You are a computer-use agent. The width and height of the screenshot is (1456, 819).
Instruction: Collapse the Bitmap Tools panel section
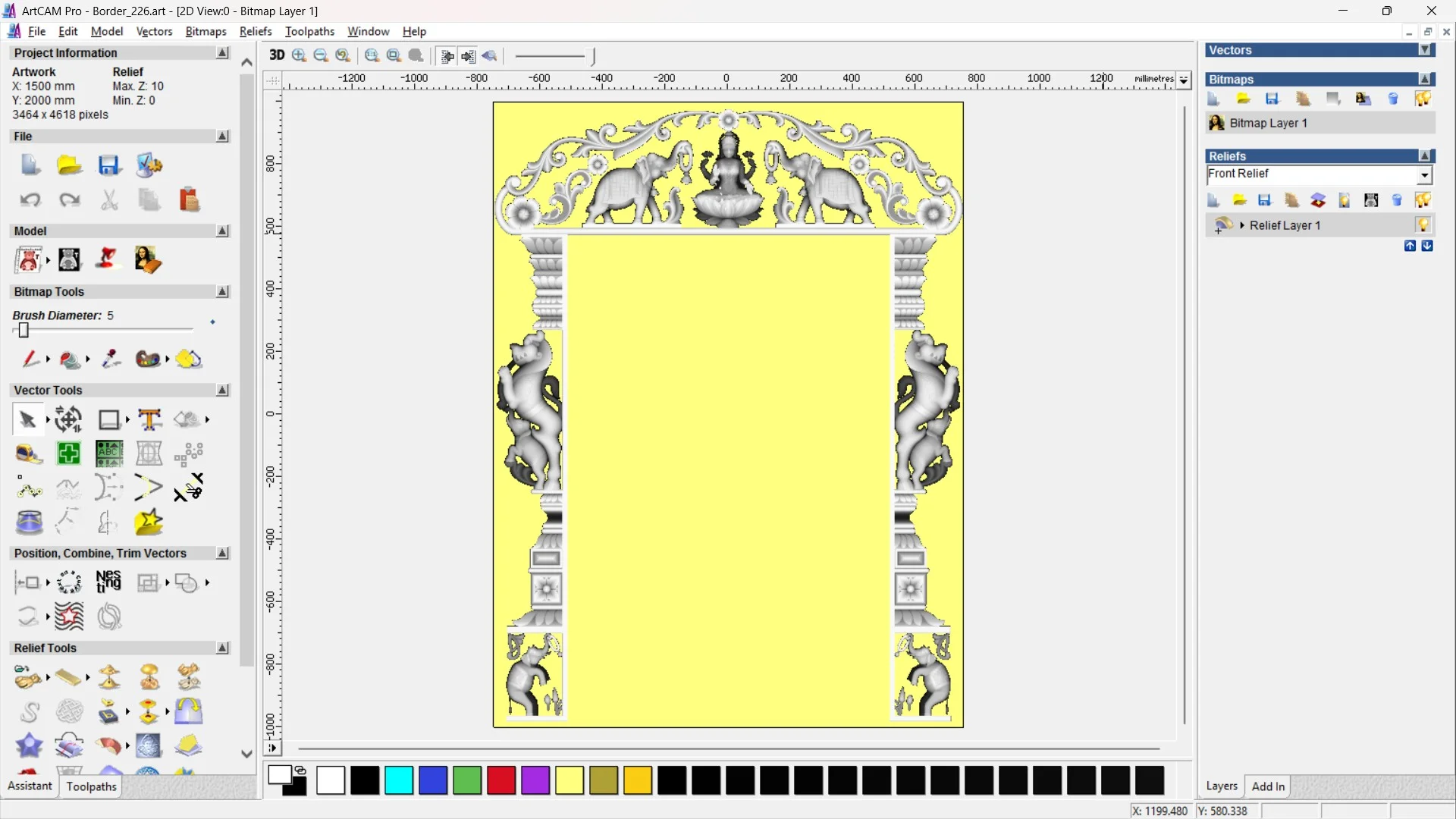[222, 292]
